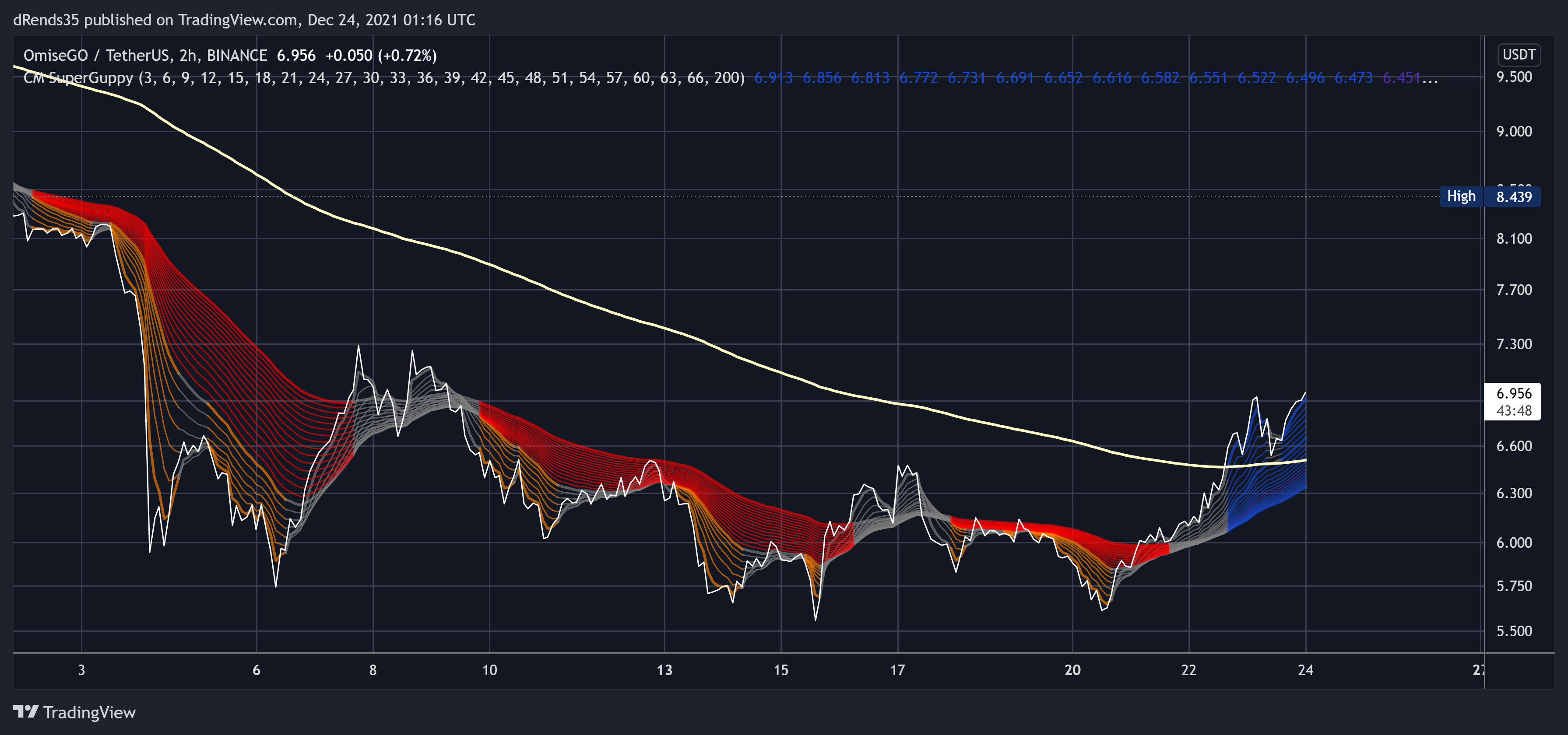Click the 9.500 price axis label

[1514, 77]
